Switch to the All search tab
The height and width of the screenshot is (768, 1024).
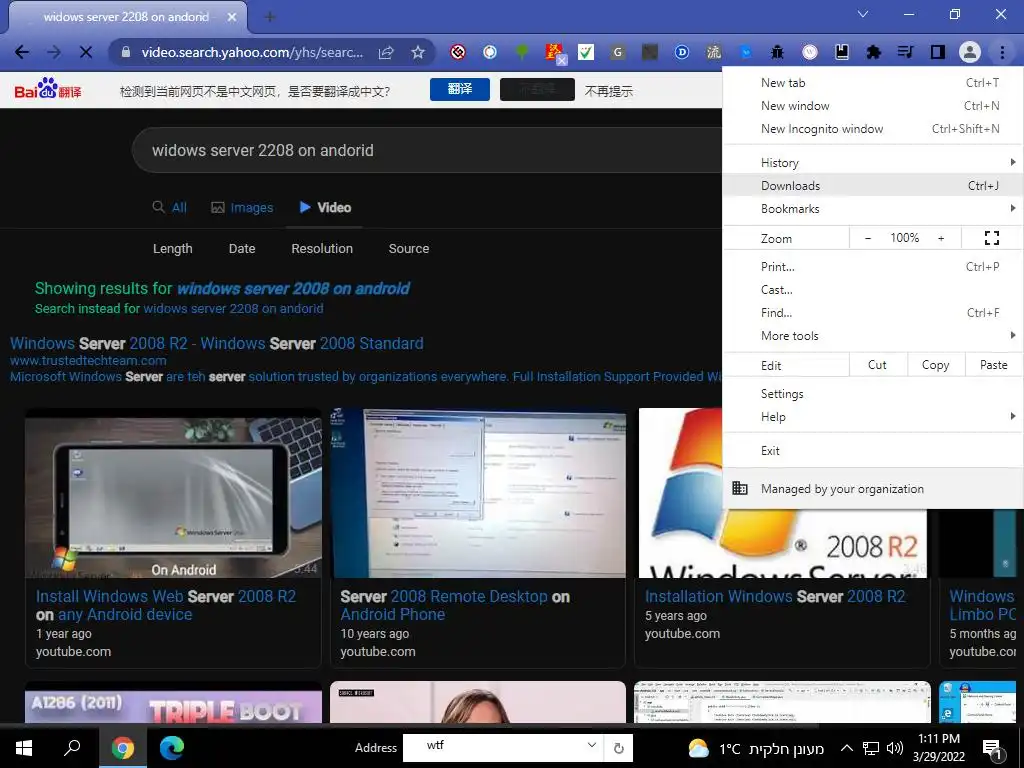[170, 208]
